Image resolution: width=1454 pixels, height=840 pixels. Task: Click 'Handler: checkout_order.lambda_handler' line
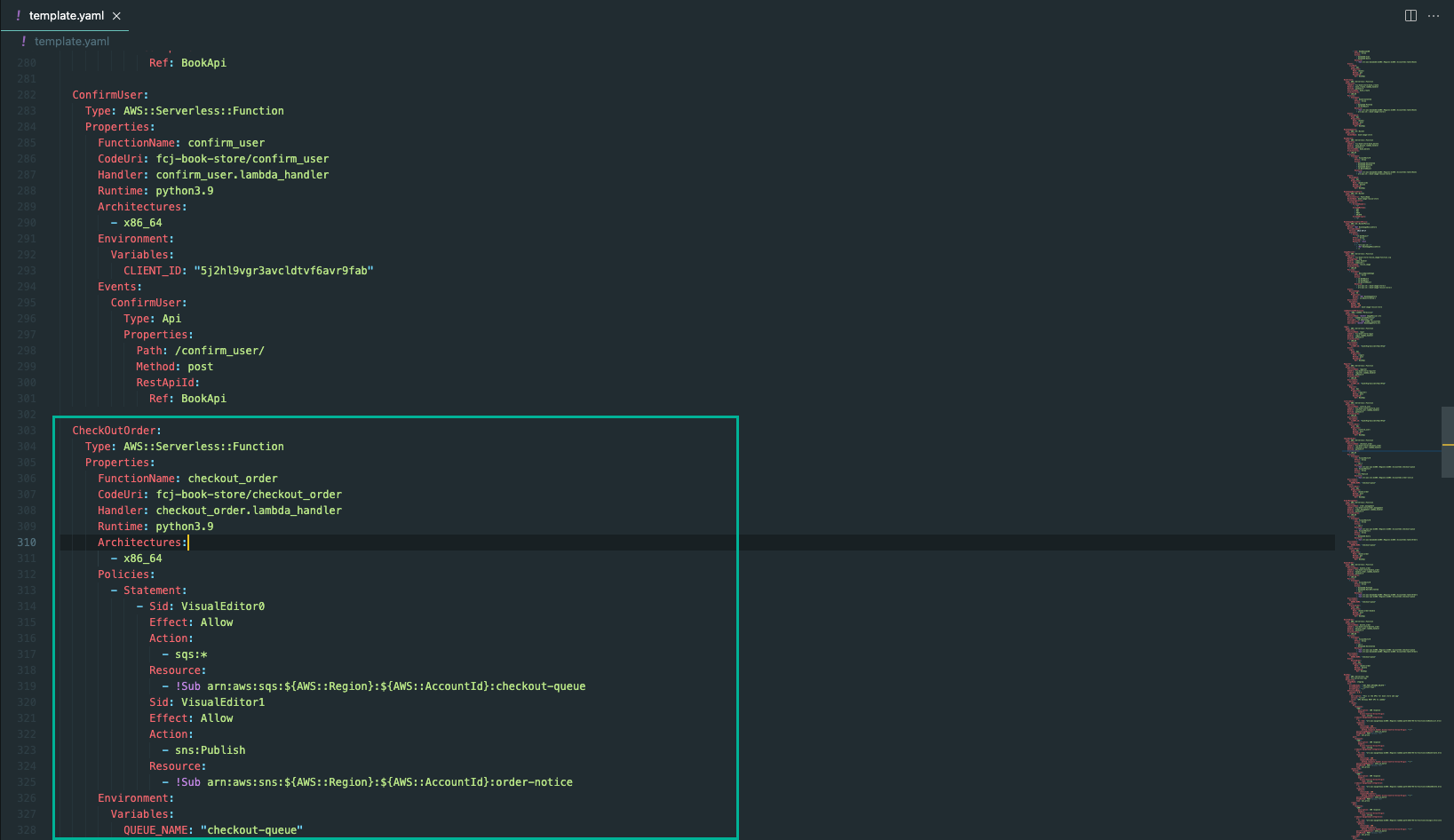pos(219,511)
